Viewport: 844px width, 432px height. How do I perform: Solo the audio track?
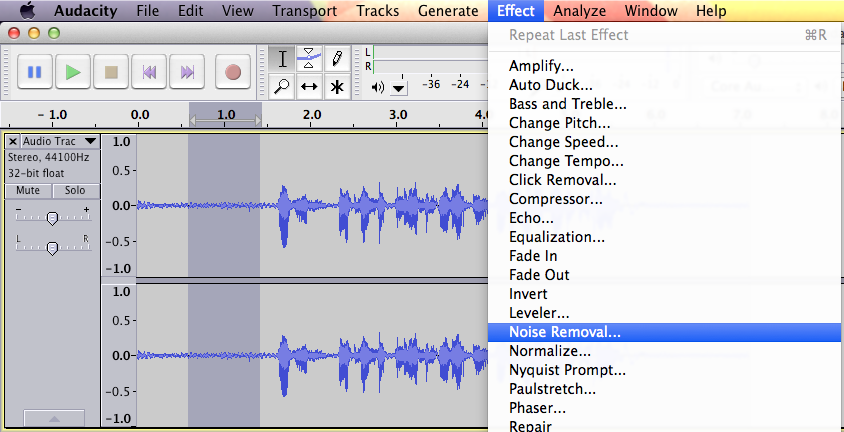[x=75, y=190]
